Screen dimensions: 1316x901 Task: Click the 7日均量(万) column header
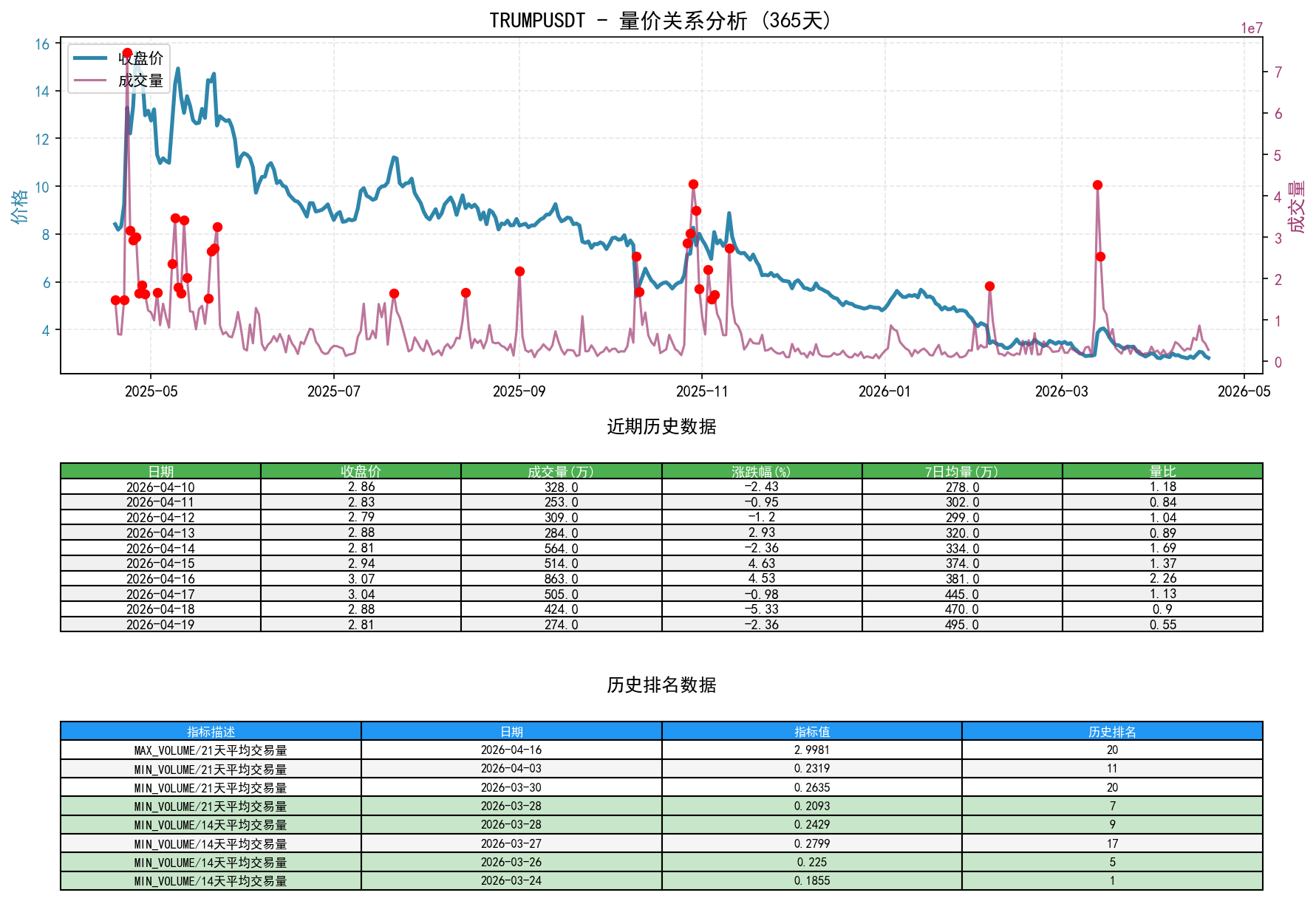(962, 471)
